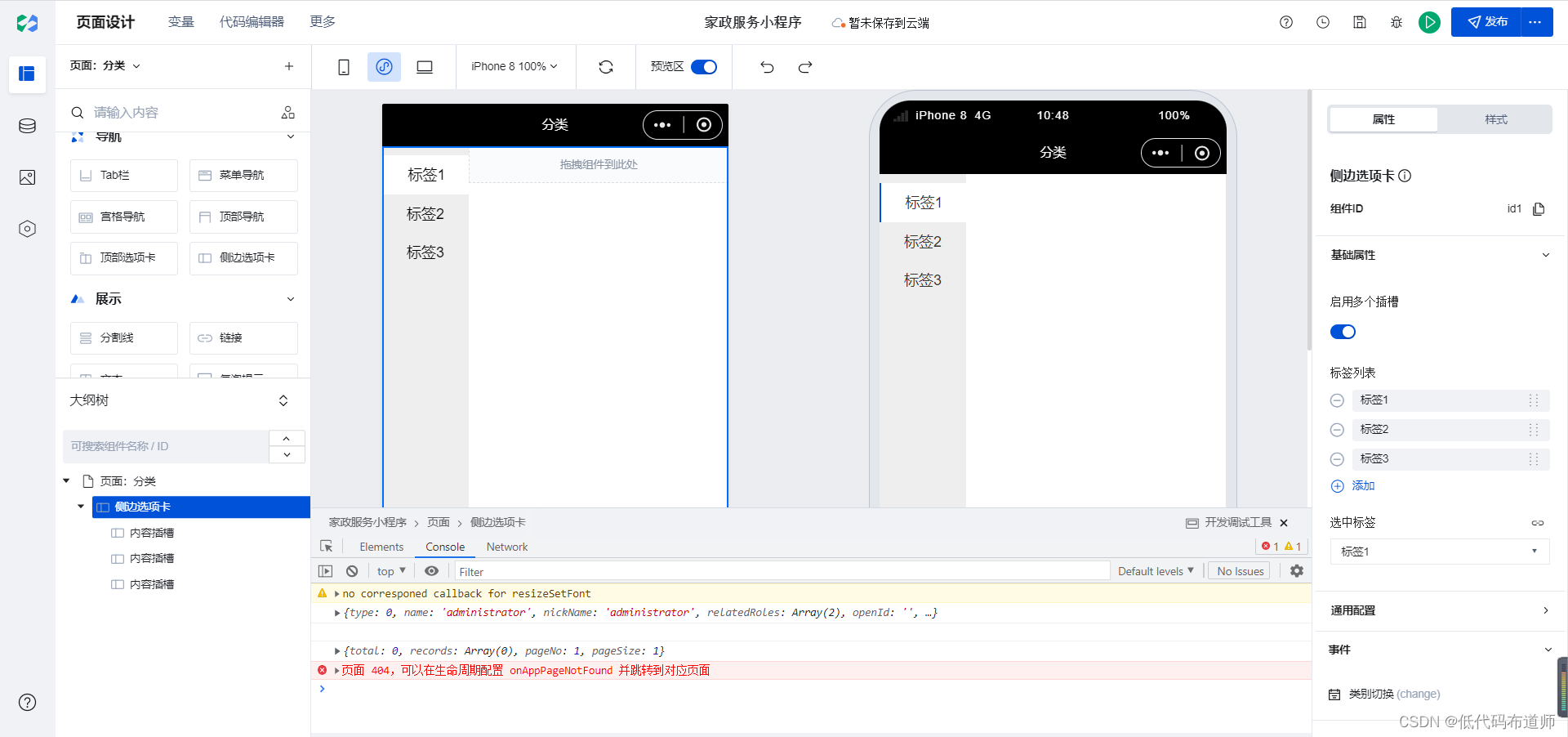The image size is (1568, 737).
Task: Open the 页面: 分类 page dropdown
Action: point(105,66)
